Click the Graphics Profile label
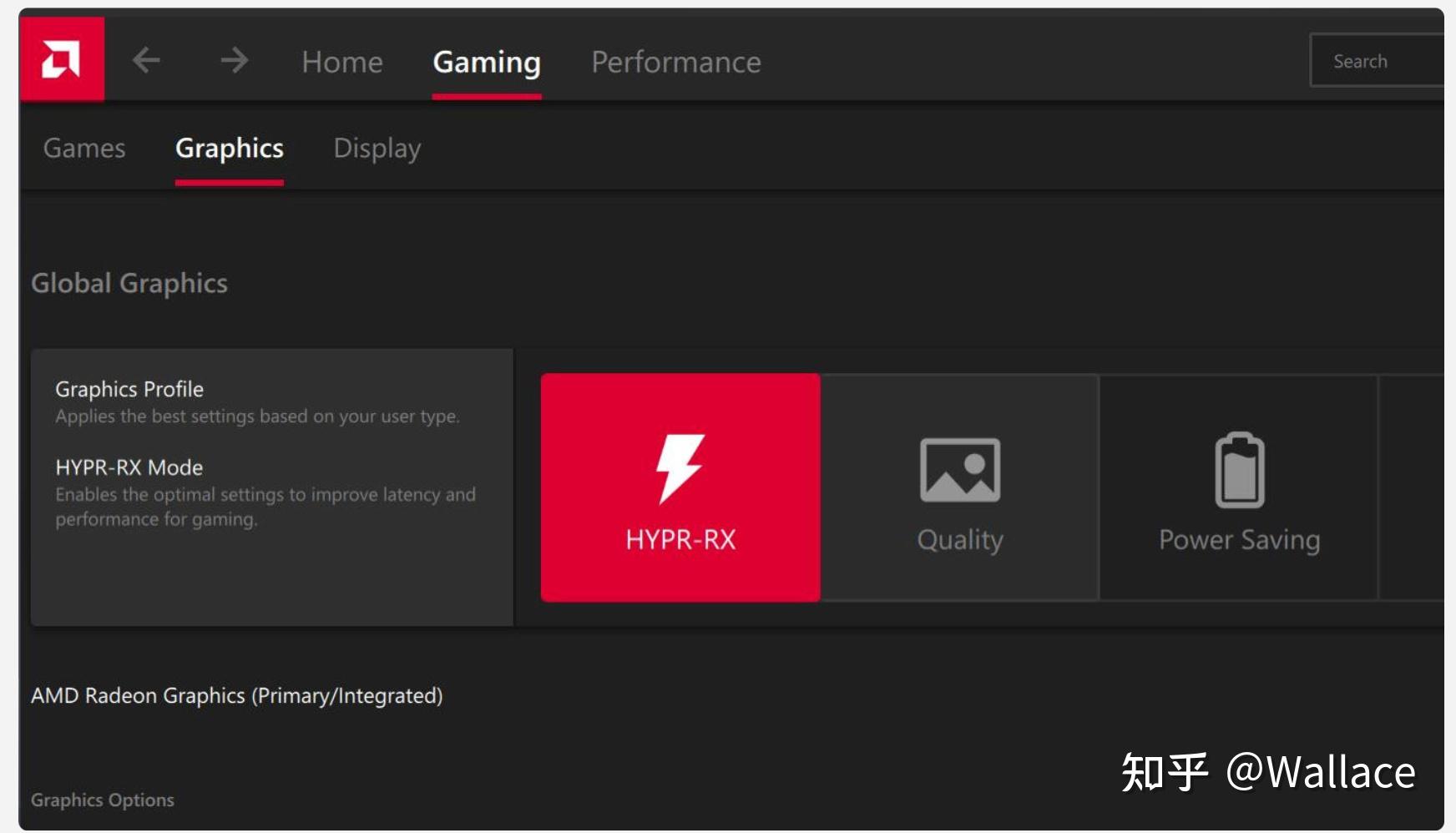The image size is (1456, 833). point(129,390)
